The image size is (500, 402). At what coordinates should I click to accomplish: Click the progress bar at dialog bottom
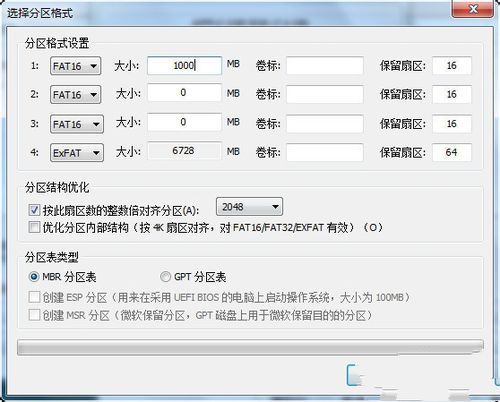(x=250, y=348)
